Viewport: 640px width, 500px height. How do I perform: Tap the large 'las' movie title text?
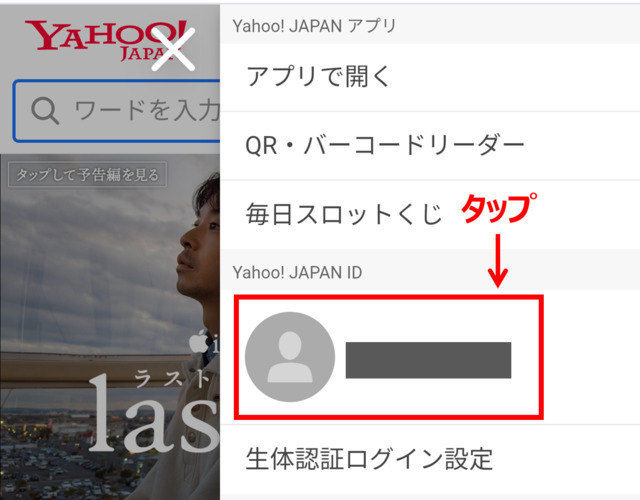154,414
